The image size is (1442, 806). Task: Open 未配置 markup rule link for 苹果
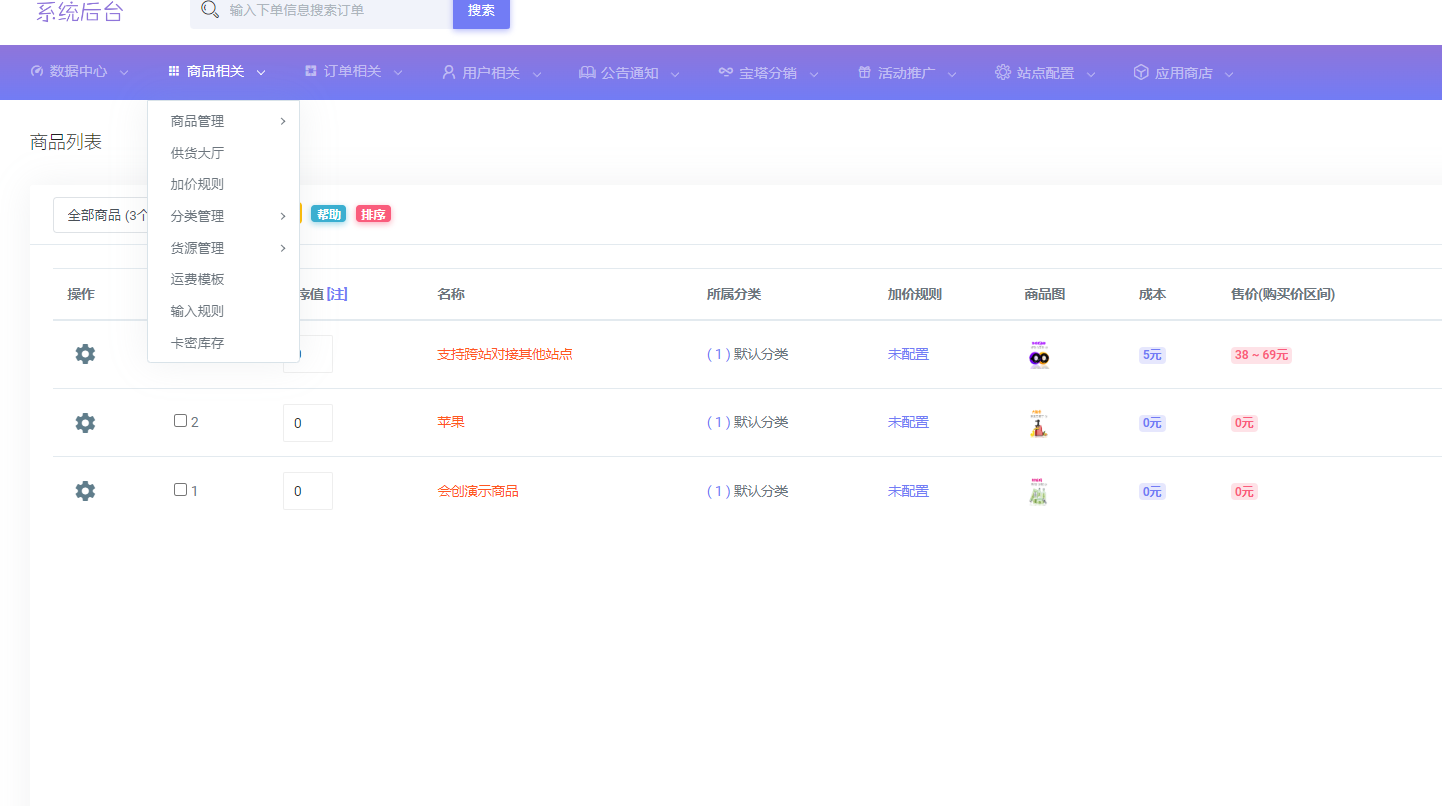[908, 422]
